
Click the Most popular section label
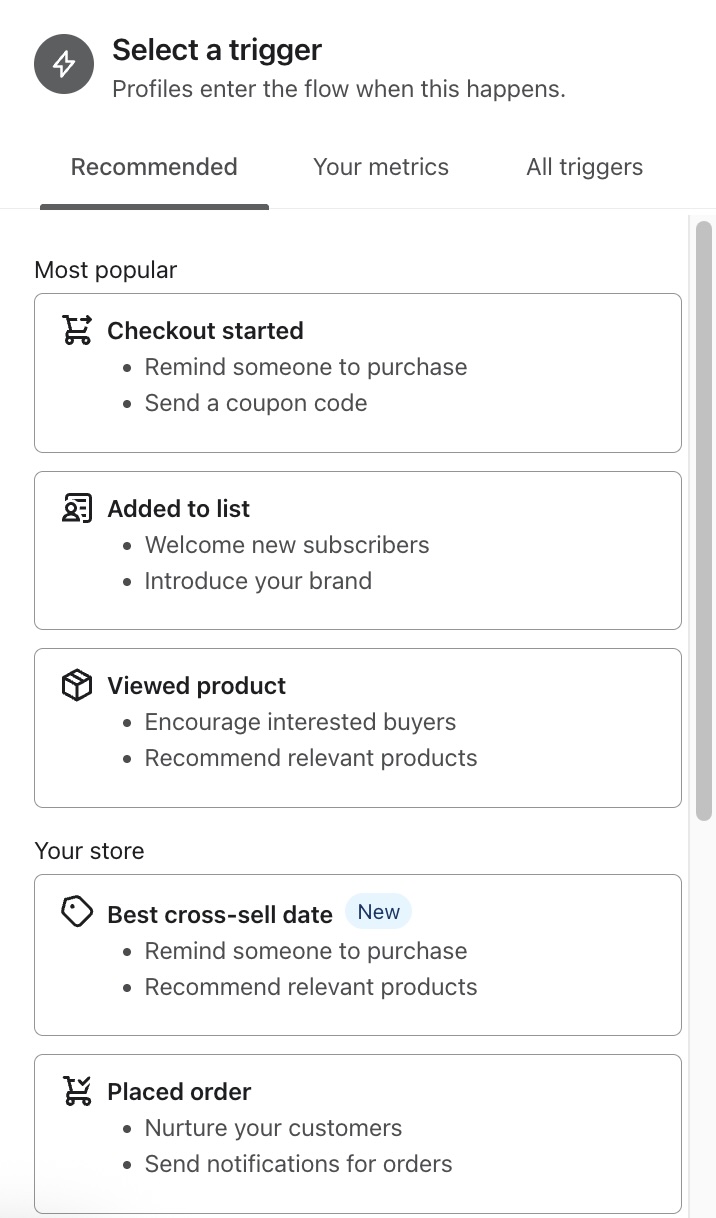[x=105, y=270]
